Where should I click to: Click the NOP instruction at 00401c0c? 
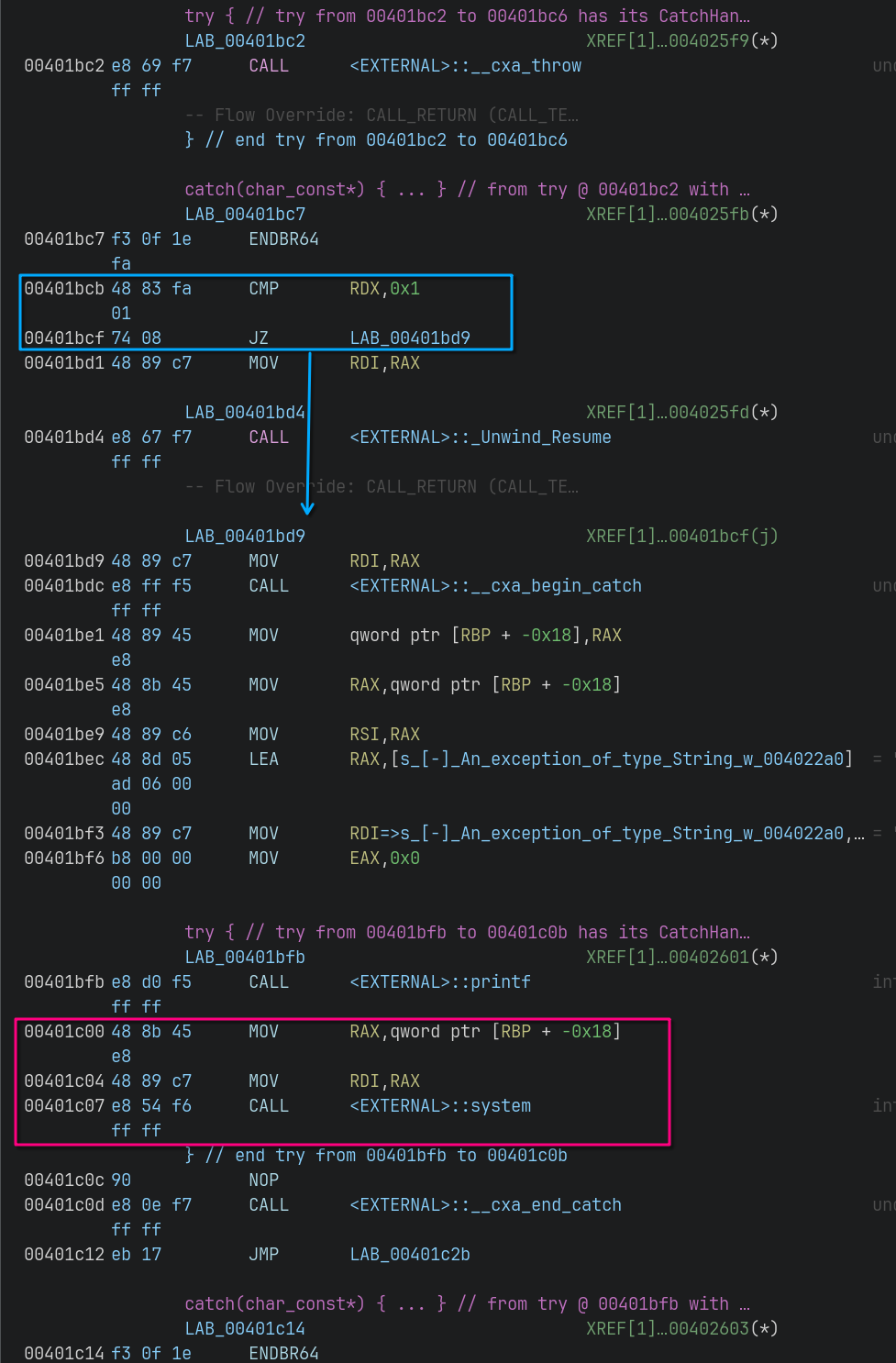[x=263, y=1180]
